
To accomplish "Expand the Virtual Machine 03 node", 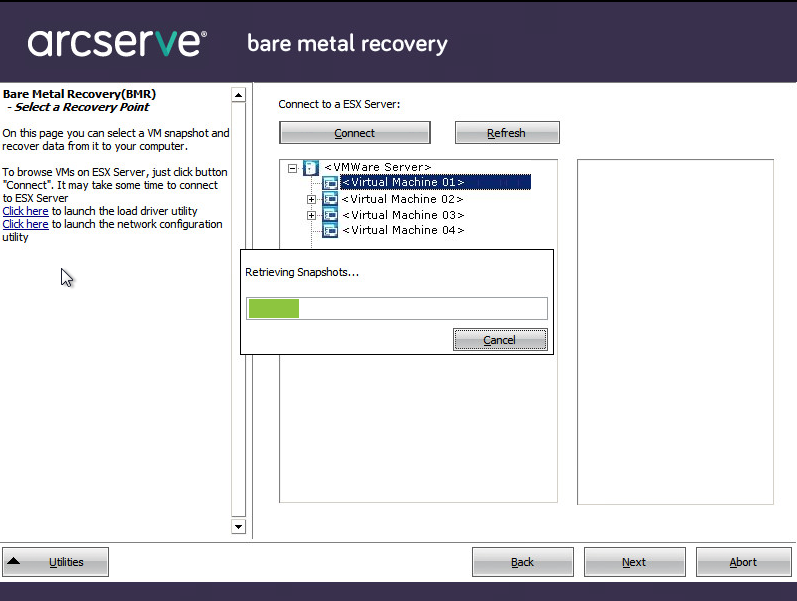I will [x=311, y=216].
